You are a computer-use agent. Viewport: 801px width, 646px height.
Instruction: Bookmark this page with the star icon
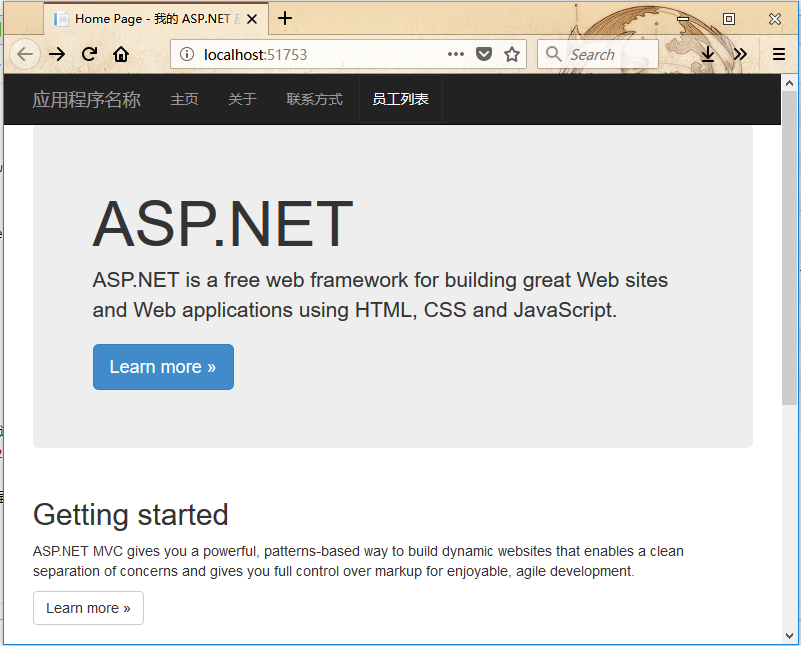click(512, 54)
